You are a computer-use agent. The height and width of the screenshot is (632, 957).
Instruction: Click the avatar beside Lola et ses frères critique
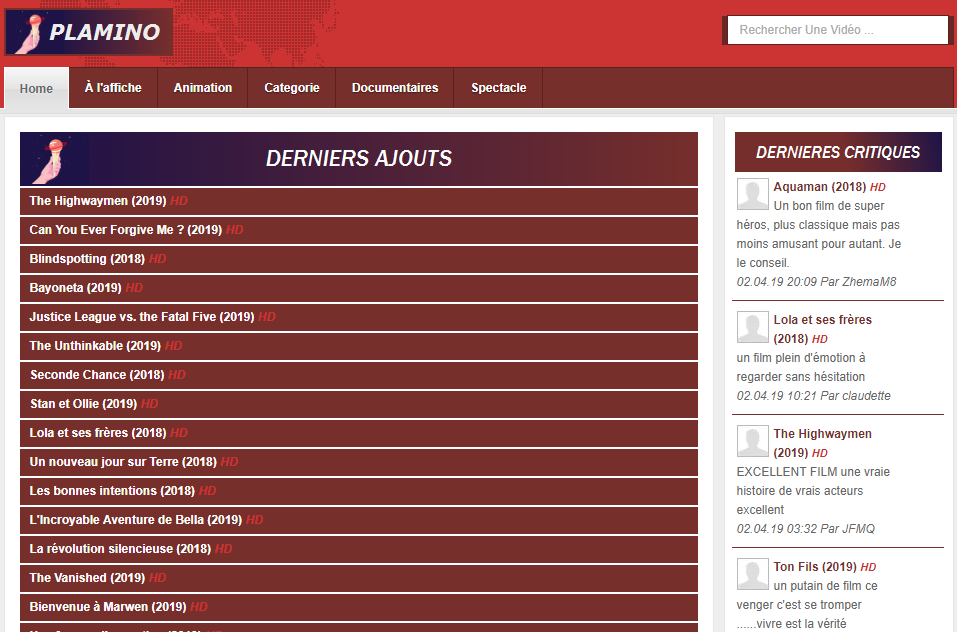click(x=753, y=327)
